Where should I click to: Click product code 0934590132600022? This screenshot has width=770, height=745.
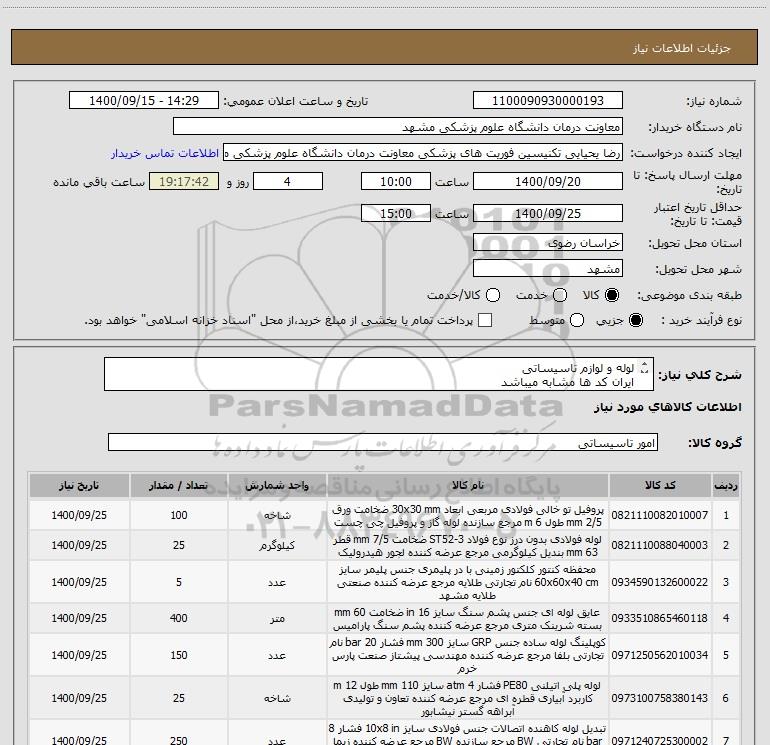coord(660,582)
